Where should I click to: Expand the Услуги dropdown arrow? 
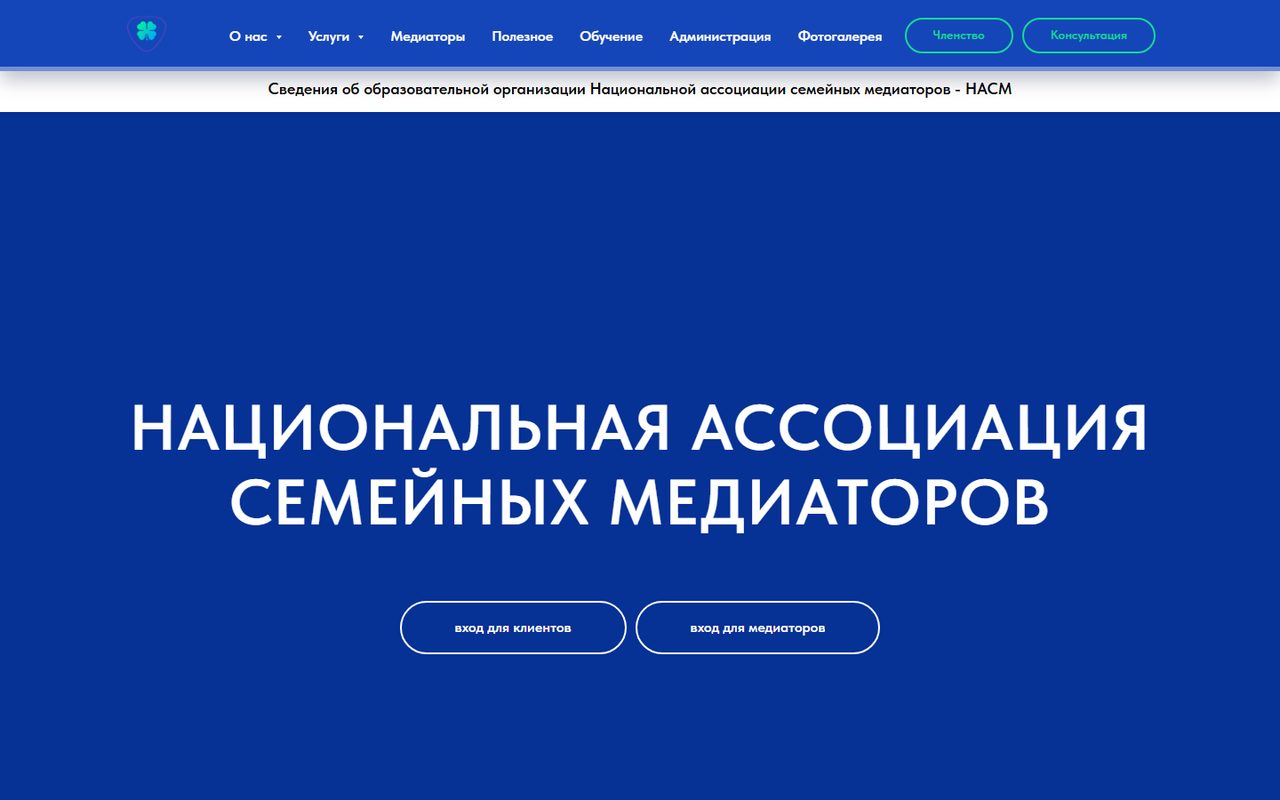pyautogui.click(x=361, y=37)
